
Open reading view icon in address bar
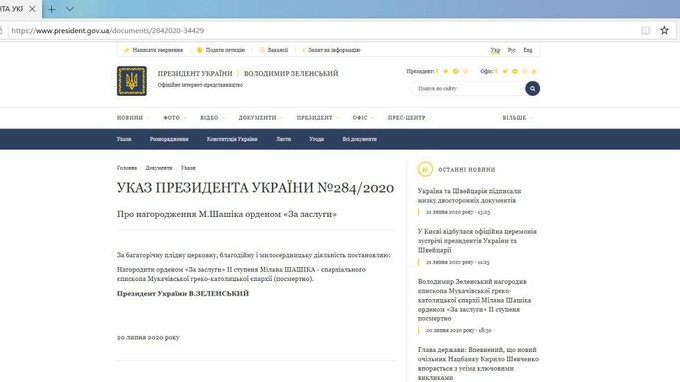point(645,30)
